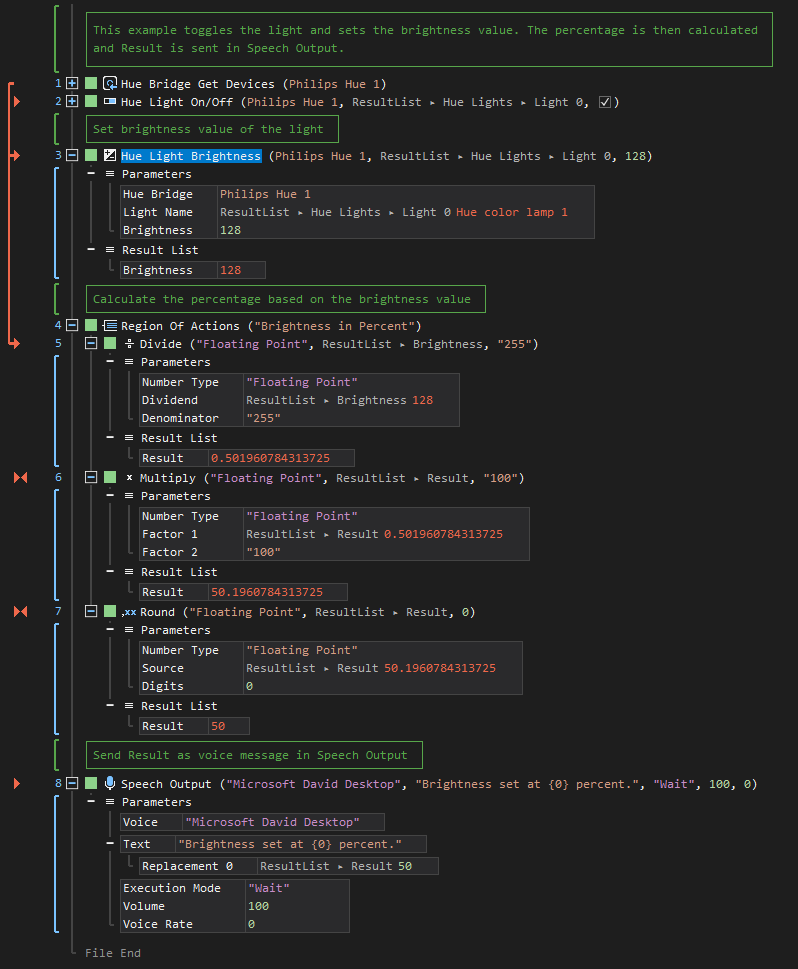Click the list icon beside Result List under Multiply
Image resolution: width=798 pixels, height=969 pixels.
click(x=129, y=572)
